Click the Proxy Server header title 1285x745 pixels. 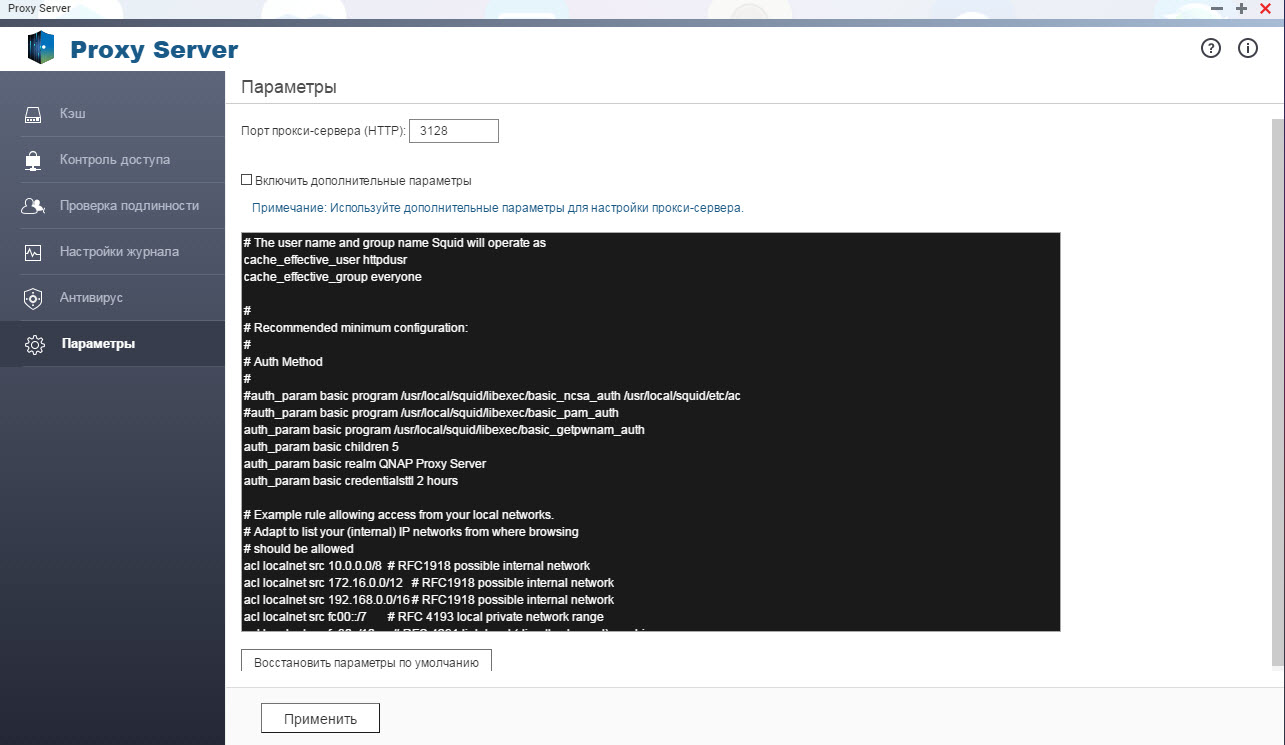pos(154,49)
